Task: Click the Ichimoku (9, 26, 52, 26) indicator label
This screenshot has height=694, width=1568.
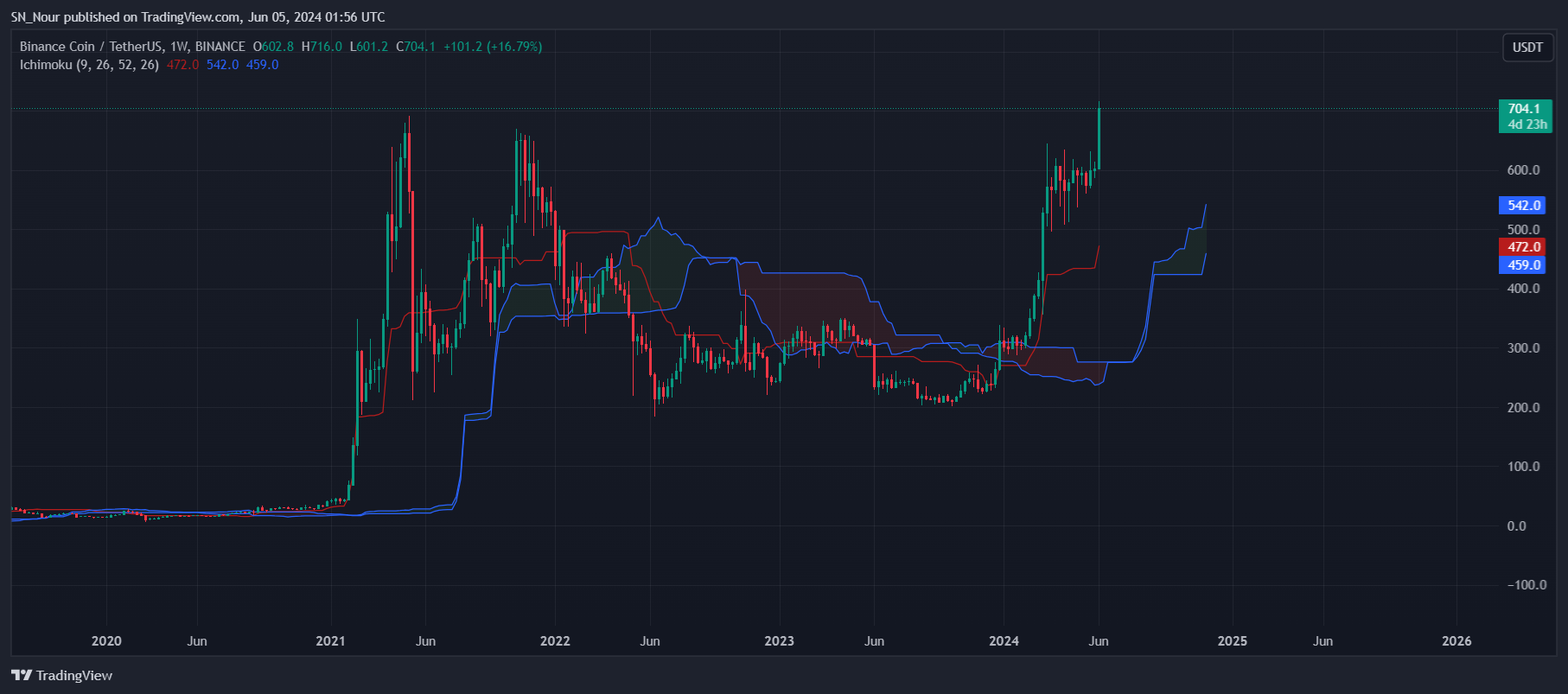Action: pos(89,65)
